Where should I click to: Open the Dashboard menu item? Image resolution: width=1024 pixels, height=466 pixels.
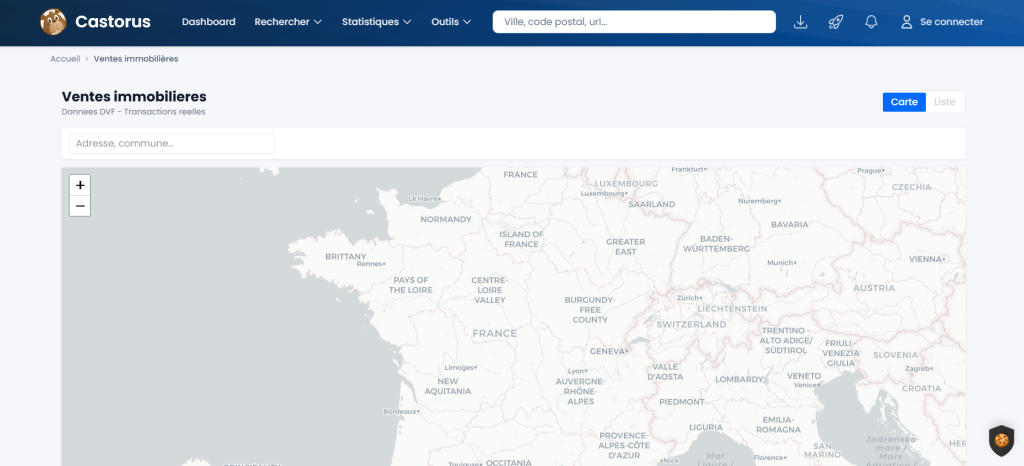[x=208, y=22]
